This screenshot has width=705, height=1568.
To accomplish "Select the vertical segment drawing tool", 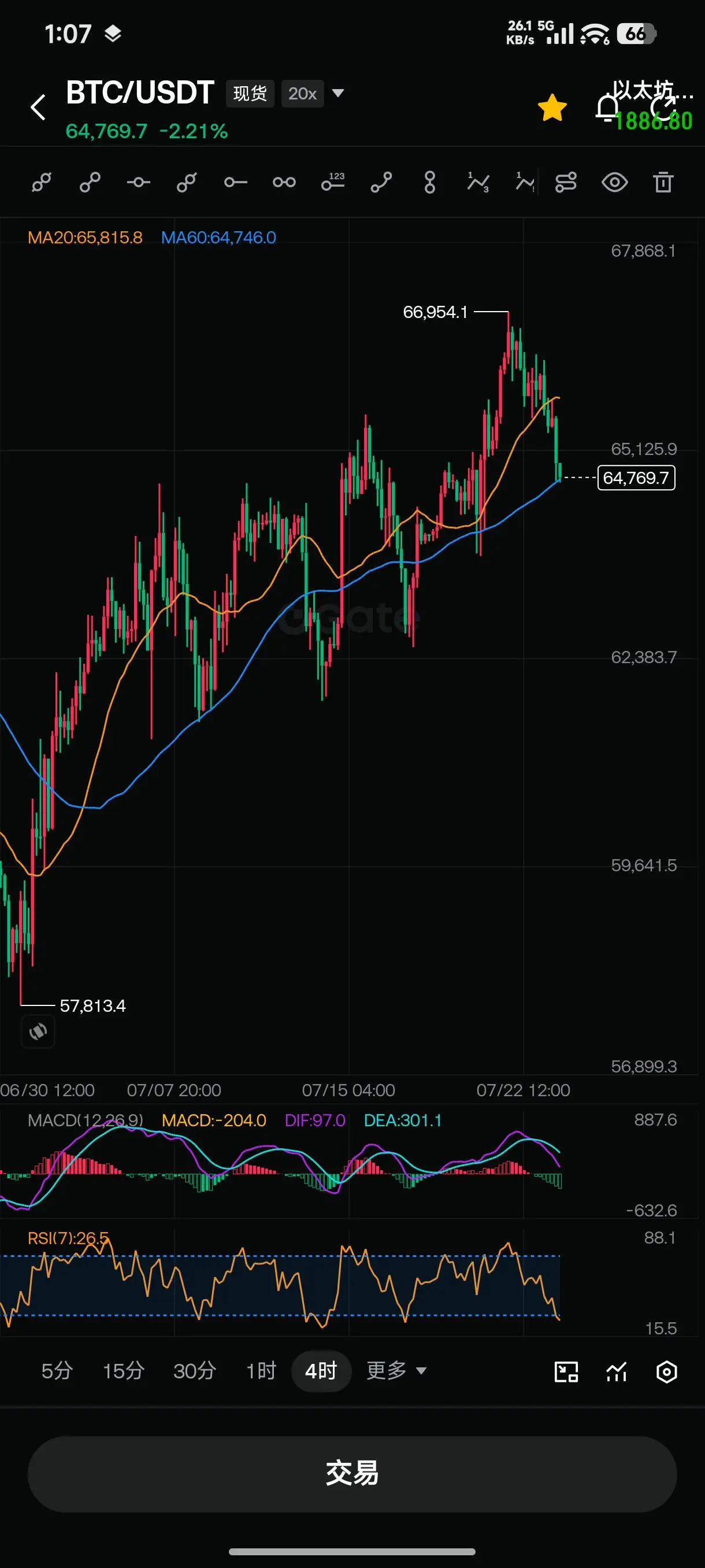I will click(430, 182).
